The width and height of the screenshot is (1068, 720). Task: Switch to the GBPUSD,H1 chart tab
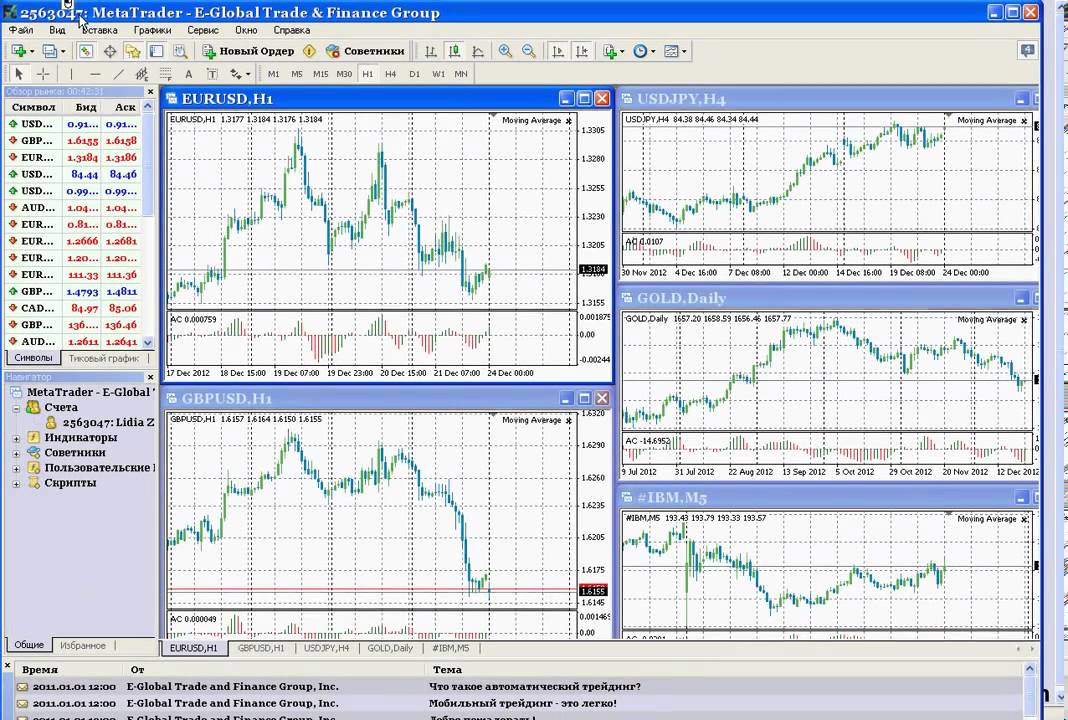tap(261, 648)
